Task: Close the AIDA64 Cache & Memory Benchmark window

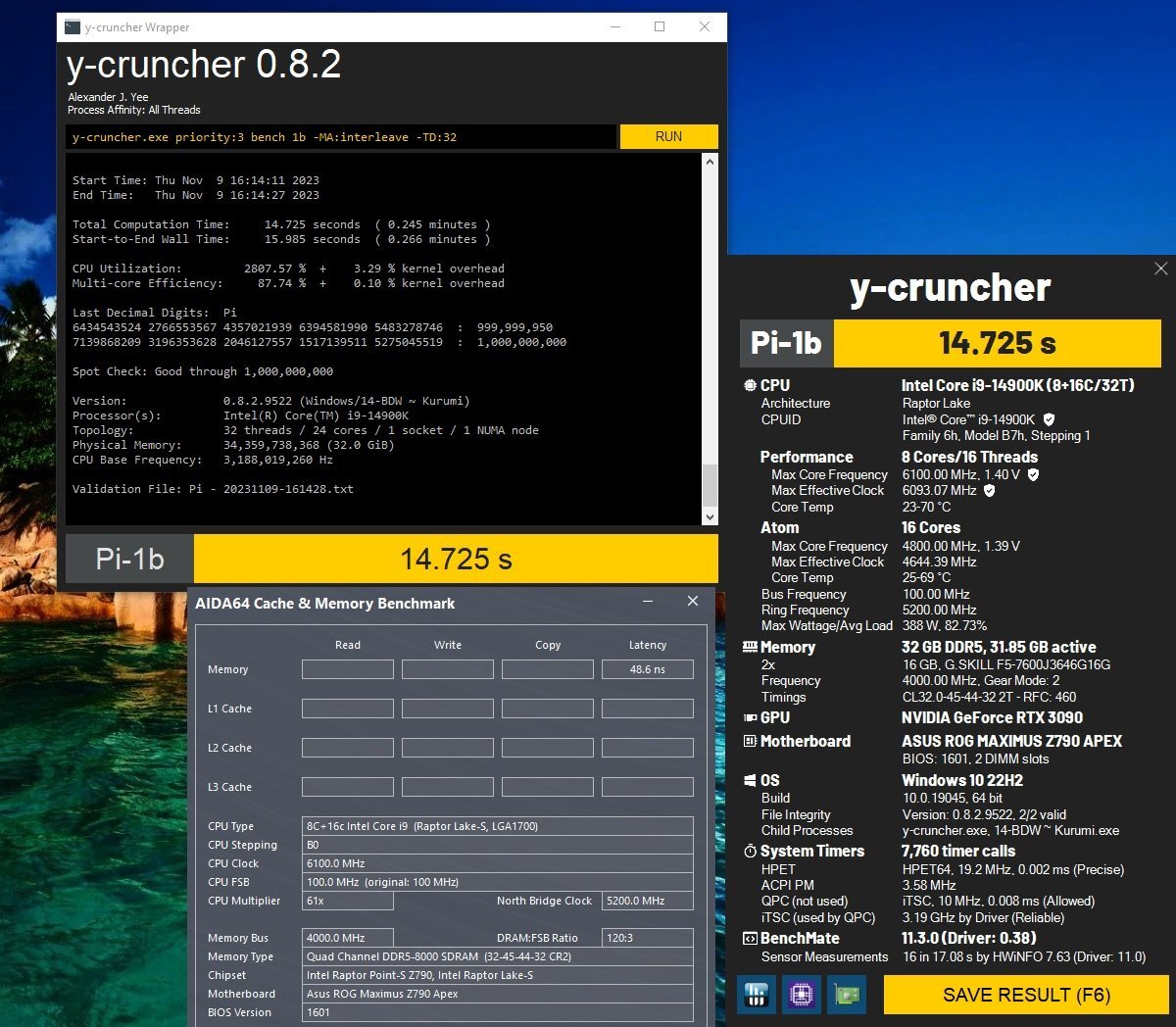Action: [x=693, y=602]
